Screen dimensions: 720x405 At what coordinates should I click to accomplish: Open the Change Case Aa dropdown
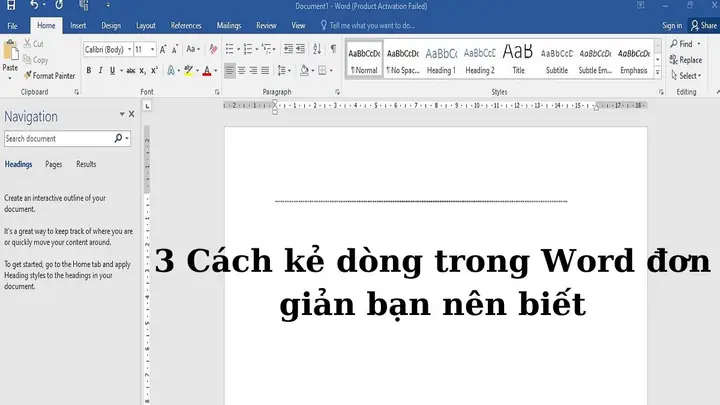(x=193, y=49)
